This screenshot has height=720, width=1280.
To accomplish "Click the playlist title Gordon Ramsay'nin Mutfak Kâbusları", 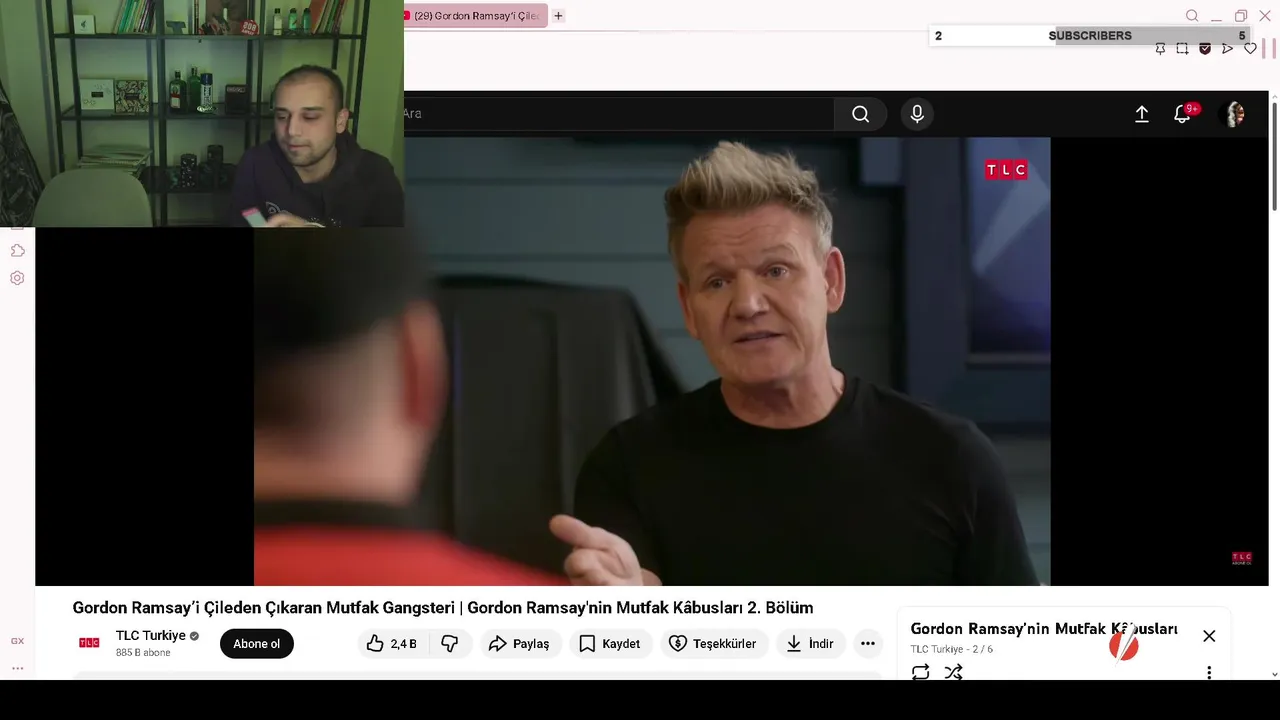I will coord(1044,629).
